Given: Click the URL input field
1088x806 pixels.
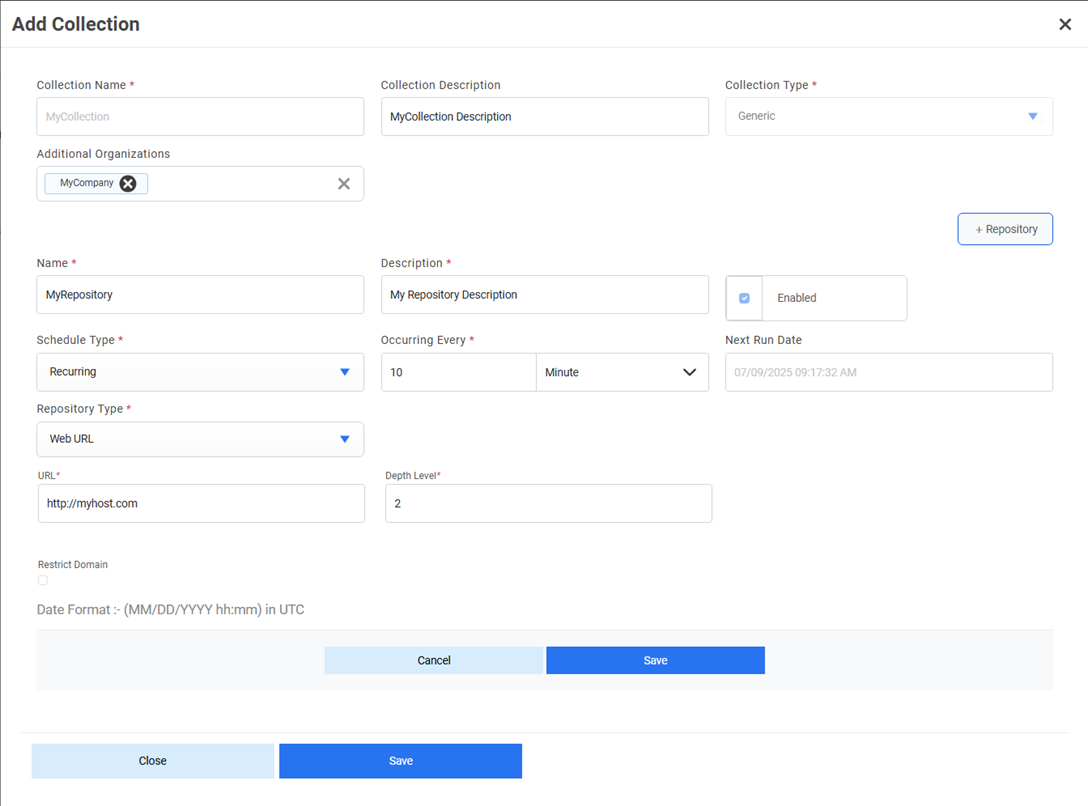Looking at the screenshot, I should (x=200, y=504).
